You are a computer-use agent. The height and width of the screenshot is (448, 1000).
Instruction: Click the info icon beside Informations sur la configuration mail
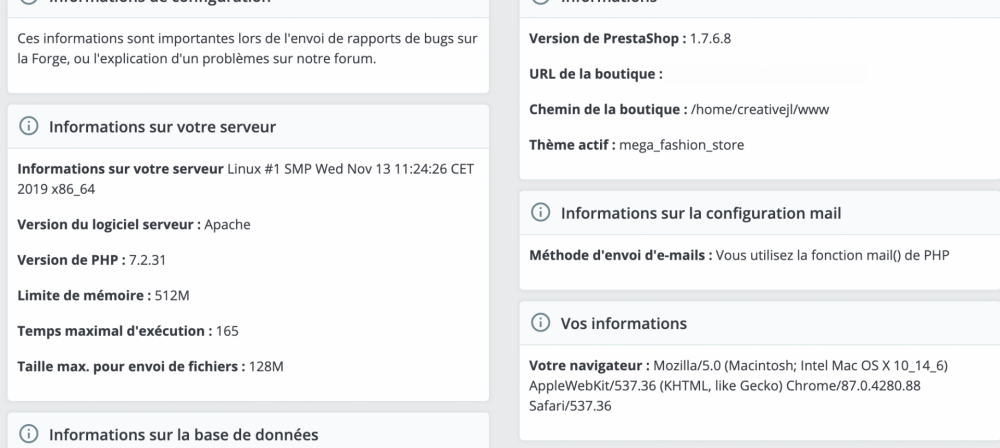pos(540,213)
